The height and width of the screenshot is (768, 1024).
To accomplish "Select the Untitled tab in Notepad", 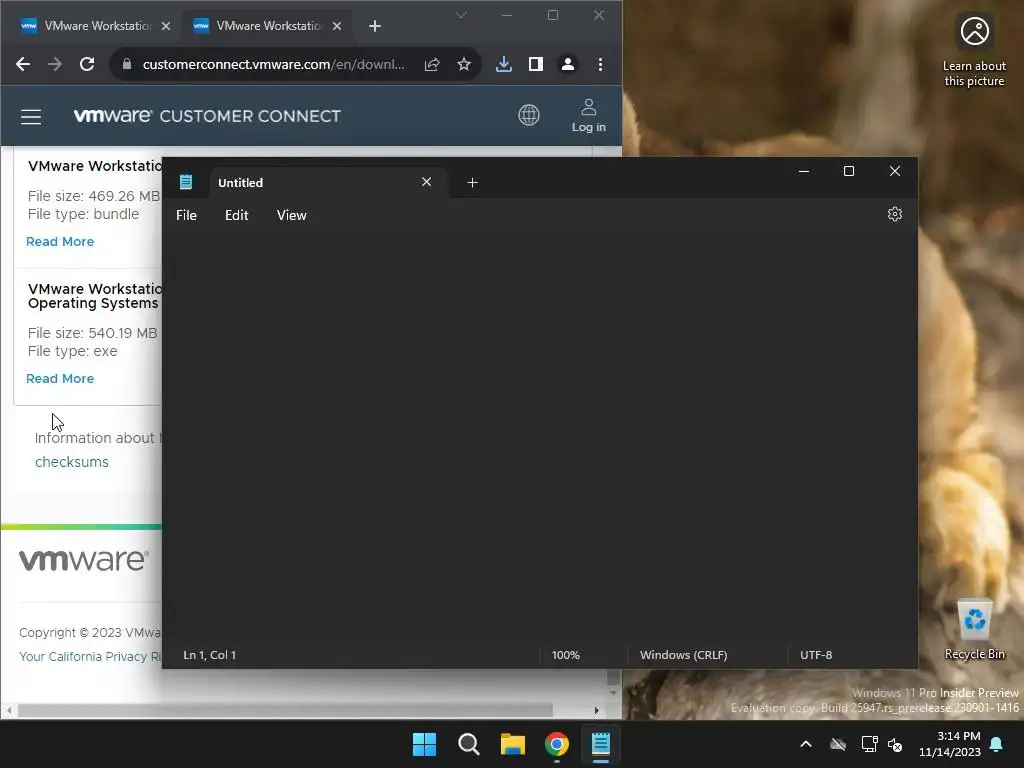I will (x=327, y=183).
